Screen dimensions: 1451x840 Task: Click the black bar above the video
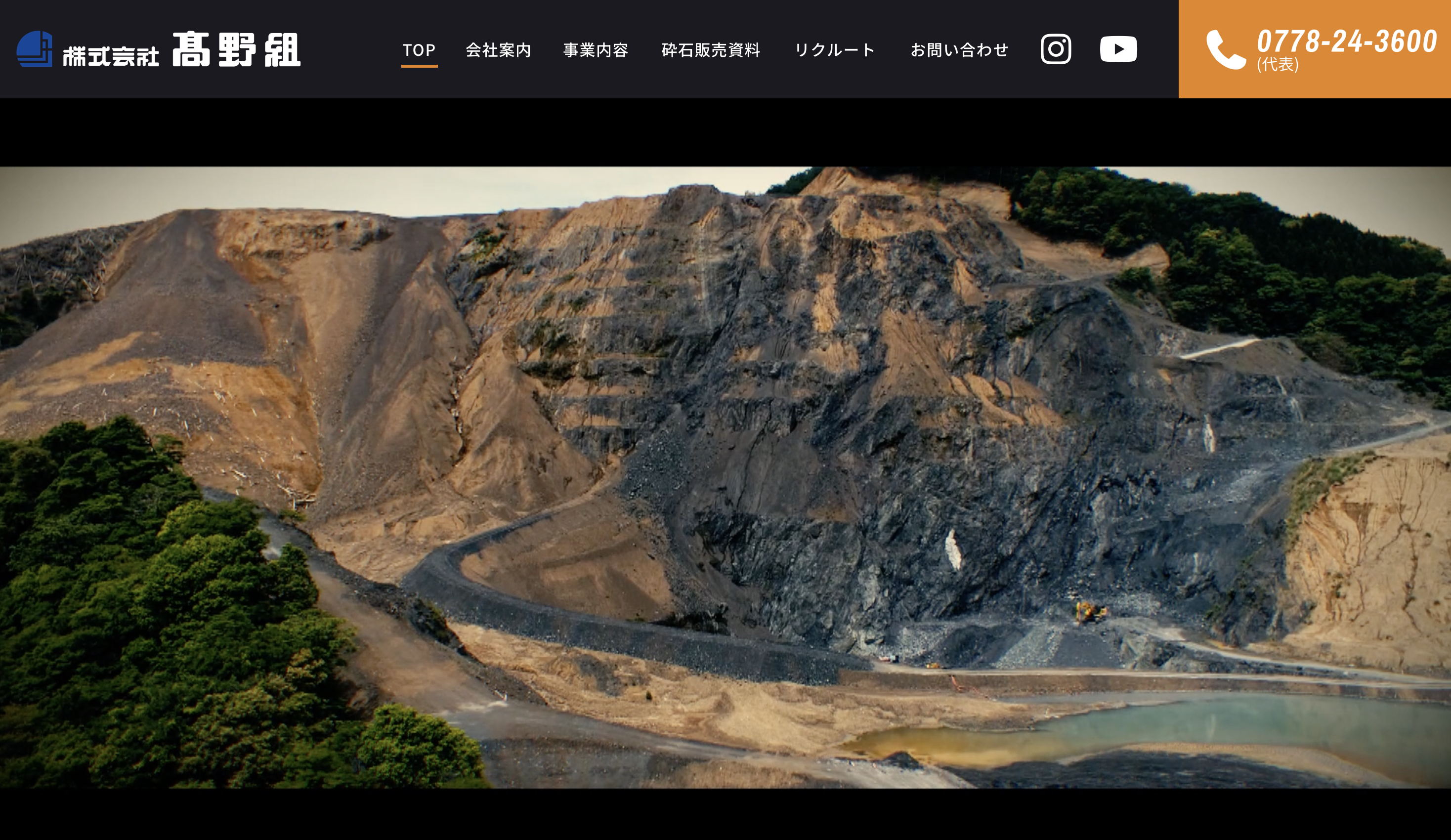[725, 132]
